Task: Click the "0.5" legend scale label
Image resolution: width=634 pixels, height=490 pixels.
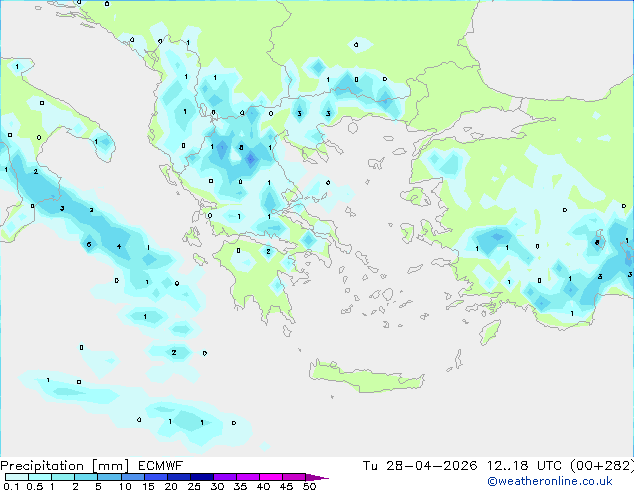Action: (35, 486)
